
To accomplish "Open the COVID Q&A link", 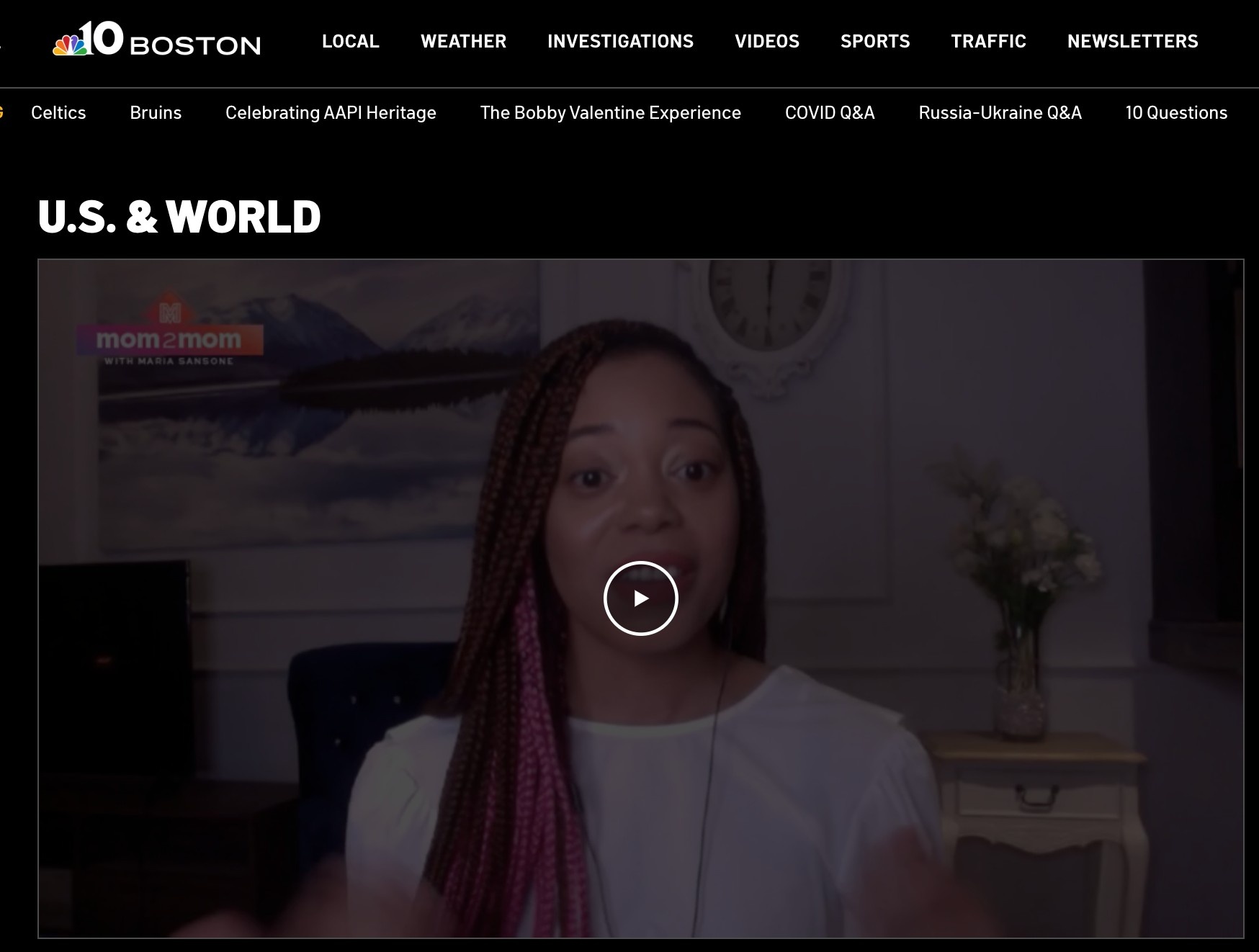I will (x=830, y=112).
